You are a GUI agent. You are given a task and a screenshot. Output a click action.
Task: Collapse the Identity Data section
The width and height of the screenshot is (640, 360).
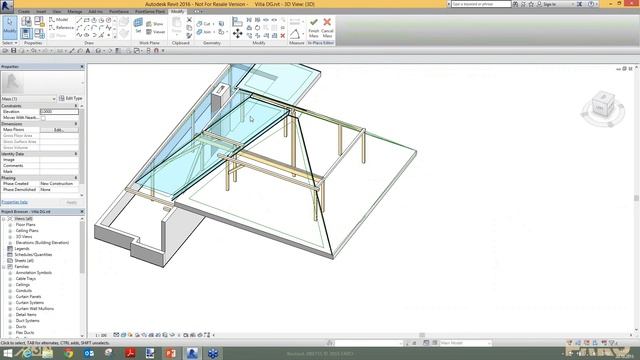[76, 154]
